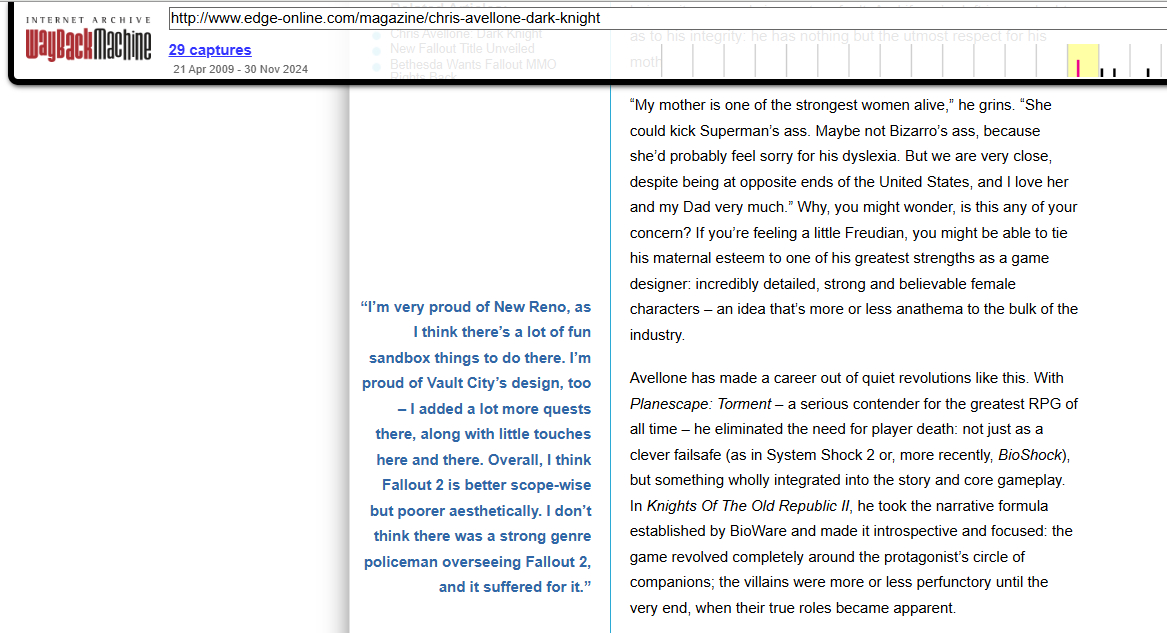The width and height of the screenshot is (1167, 633).
Task: Click the bullet beside Bethesda Wants Fallout MMO
Action: [376, 65]
